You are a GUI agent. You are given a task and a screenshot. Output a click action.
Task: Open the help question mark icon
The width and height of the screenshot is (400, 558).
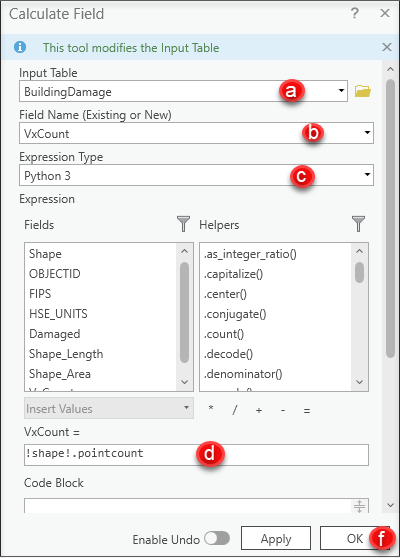point(354,14)
